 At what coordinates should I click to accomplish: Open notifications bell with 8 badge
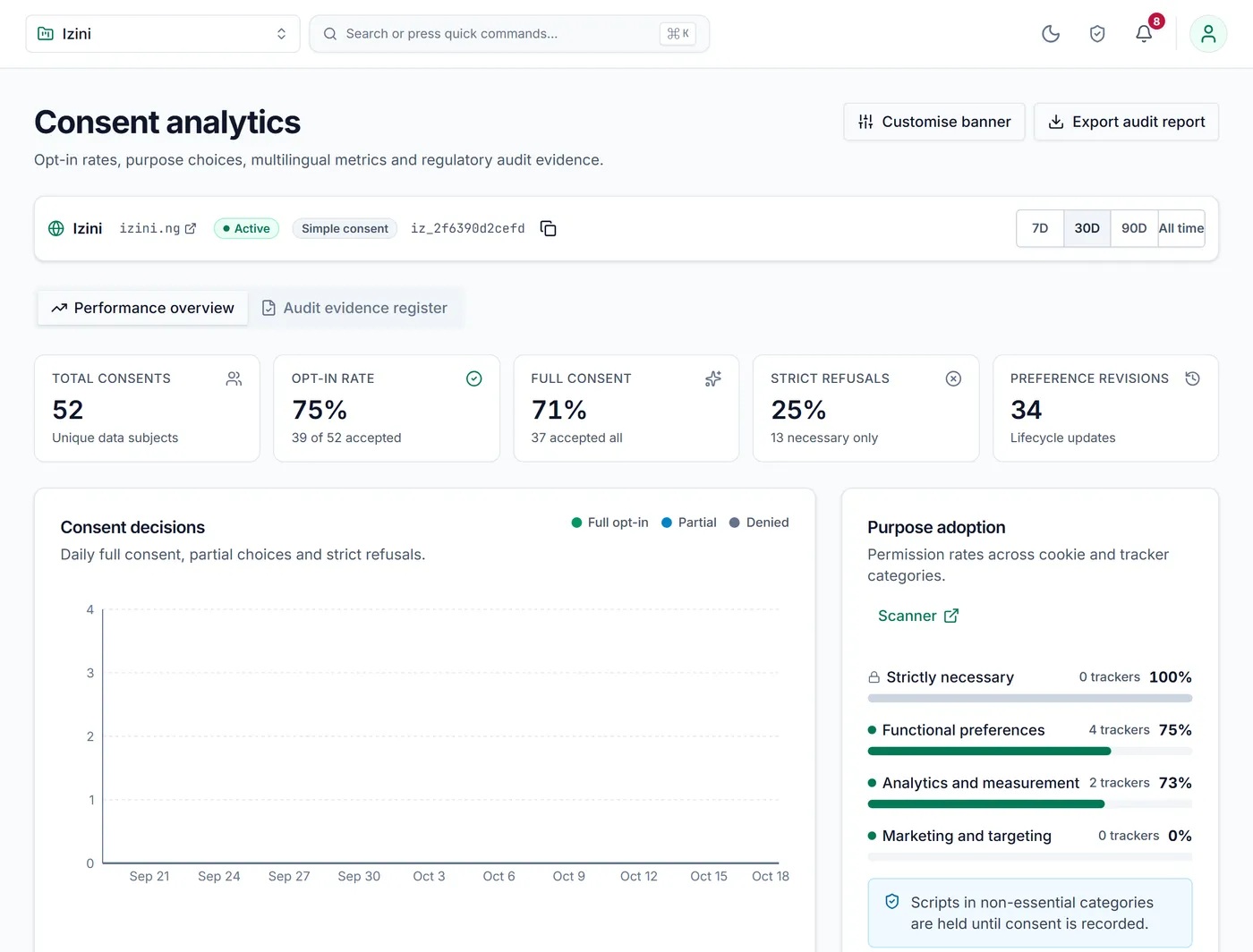coord(1144,34)
